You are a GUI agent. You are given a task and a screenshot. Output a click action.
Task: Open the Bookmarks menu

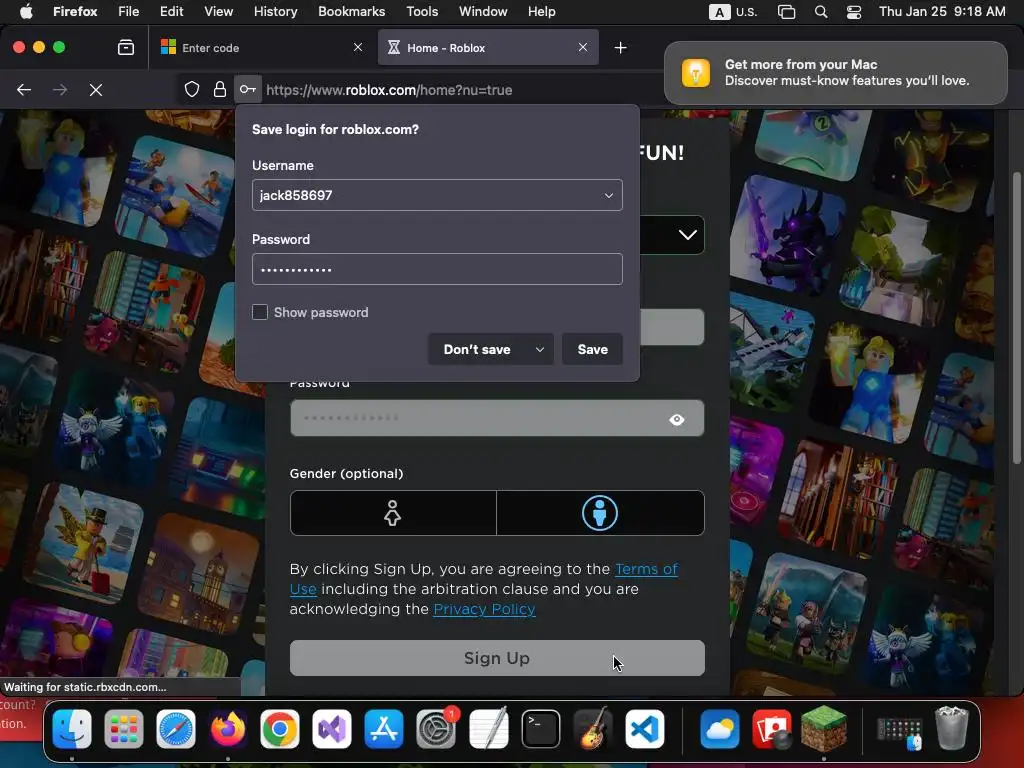[x=351, y=11]
